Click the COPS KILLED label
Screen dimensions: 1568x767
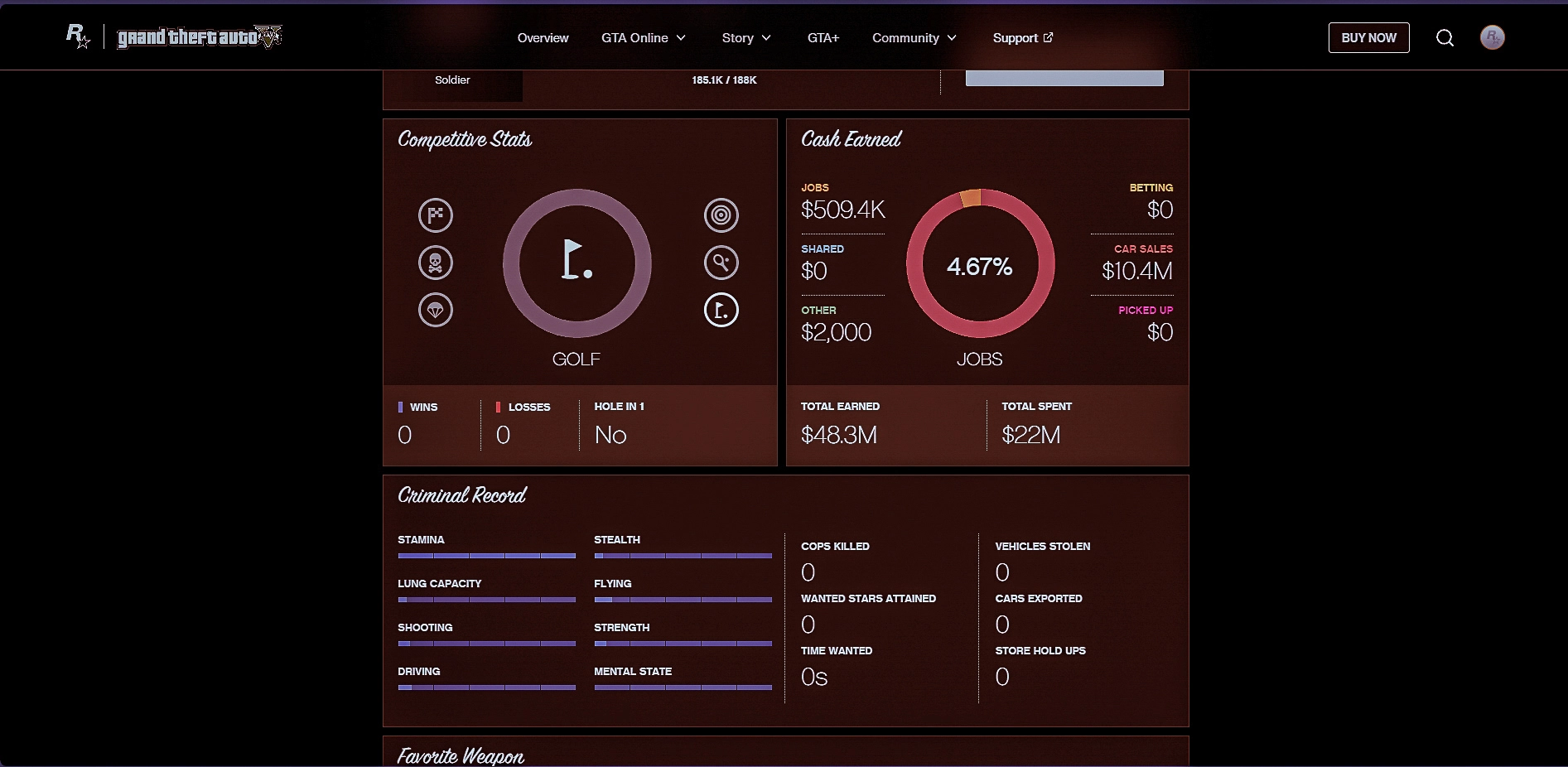pos(835,547)
